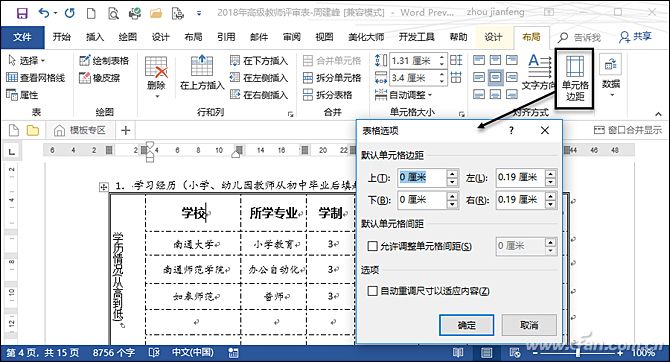670x362 pixels.
Task: Switch to the 审阅 tab
Action: (x=291, y=37)
